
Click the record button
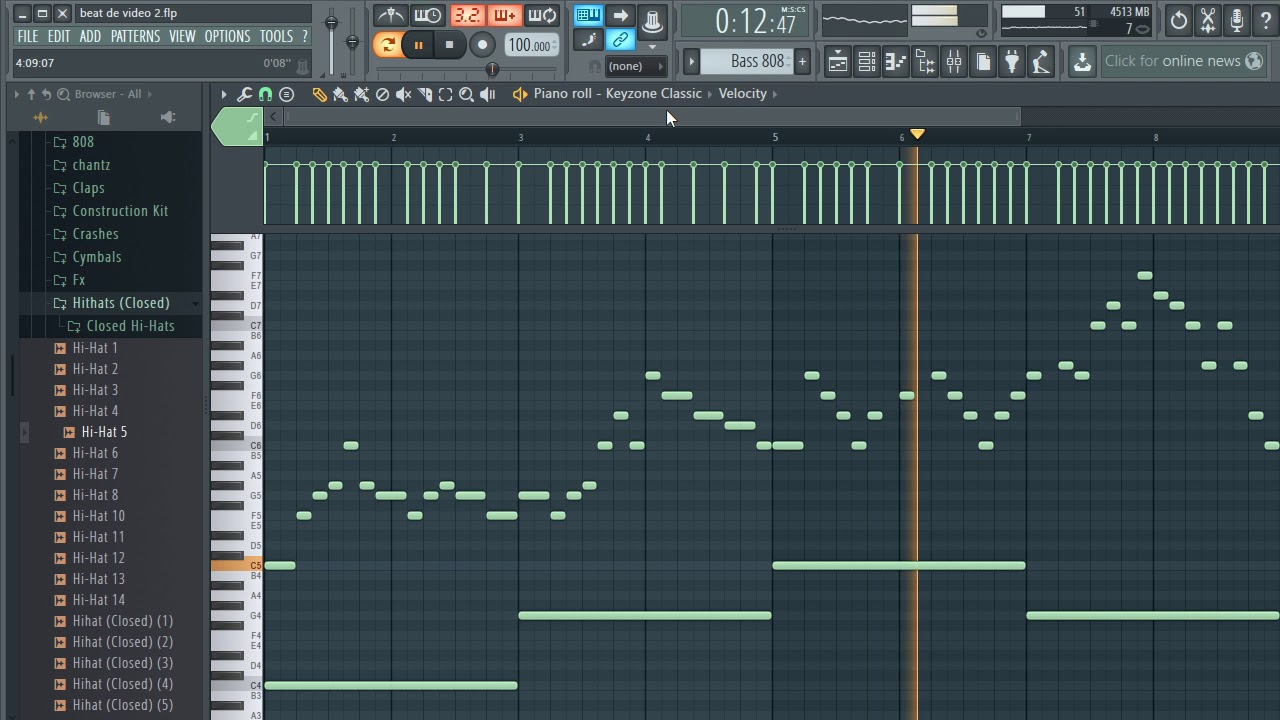[482, 44]
